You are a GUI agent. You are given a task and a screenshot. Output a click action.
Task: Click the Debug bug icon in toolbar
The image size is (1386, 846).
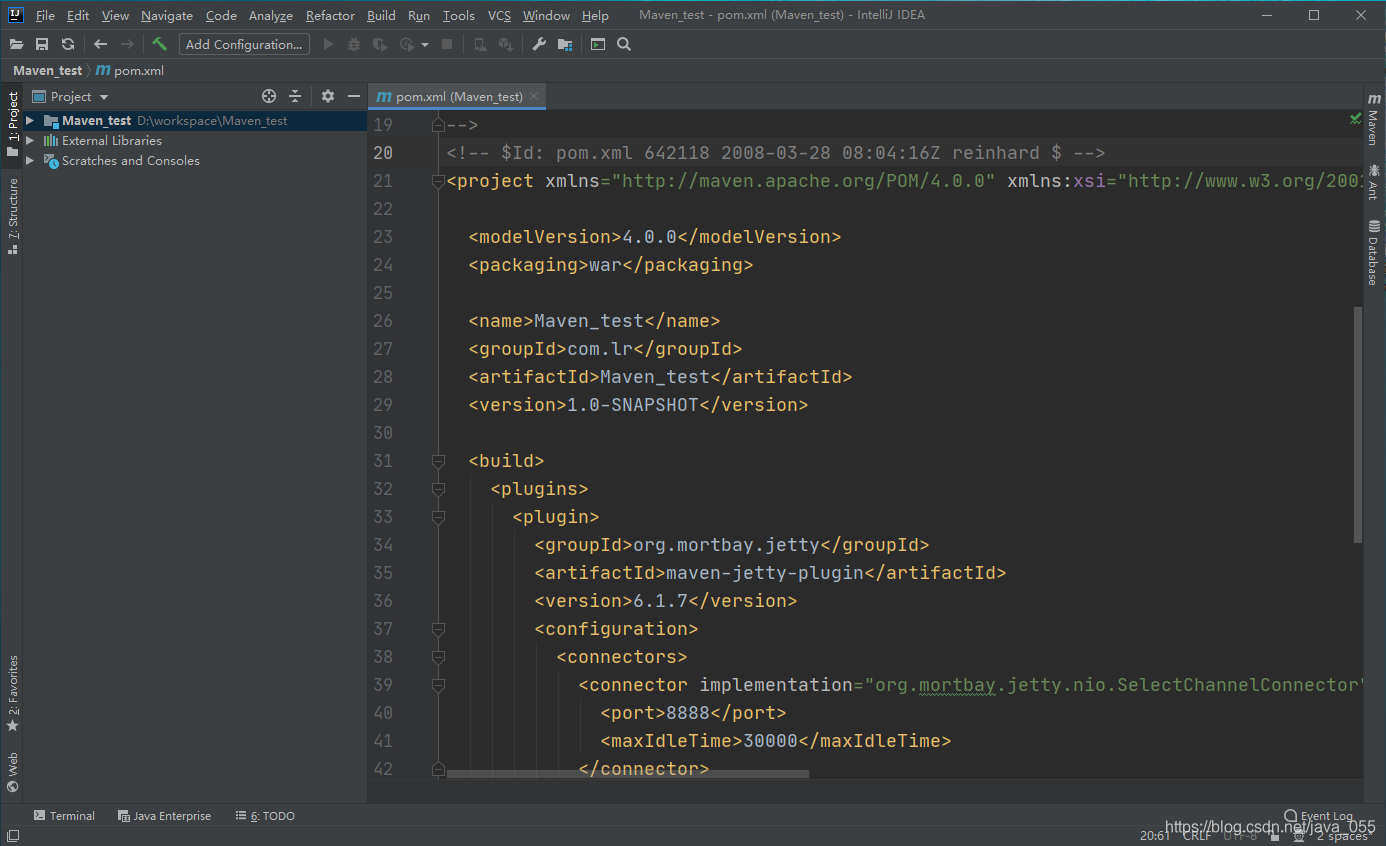354,44
